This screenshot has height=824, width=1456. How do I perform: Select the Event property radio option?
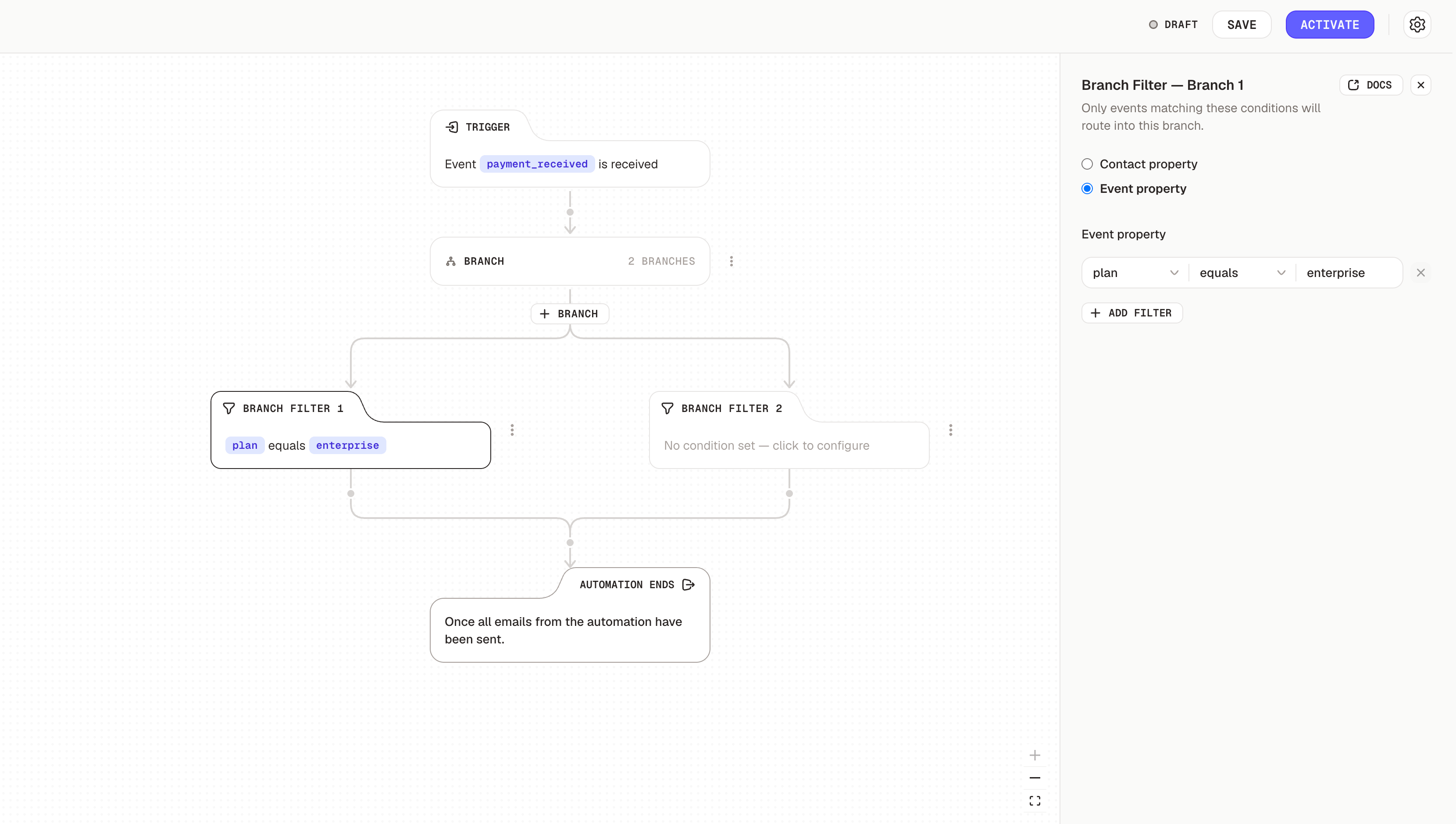[1087, 188]
